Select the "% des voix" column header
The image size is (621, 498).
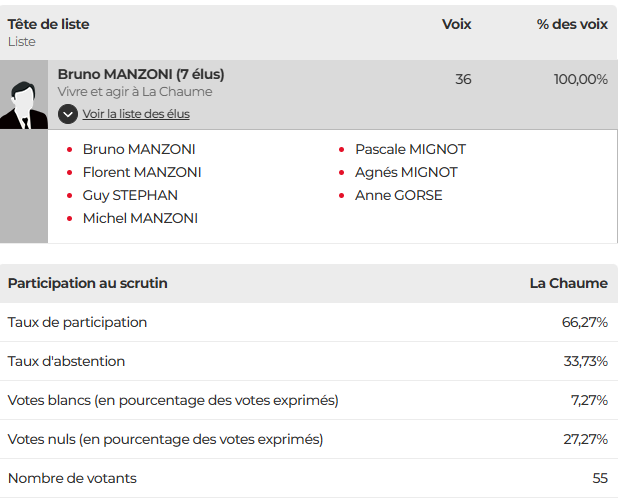[x=572, y=24]
